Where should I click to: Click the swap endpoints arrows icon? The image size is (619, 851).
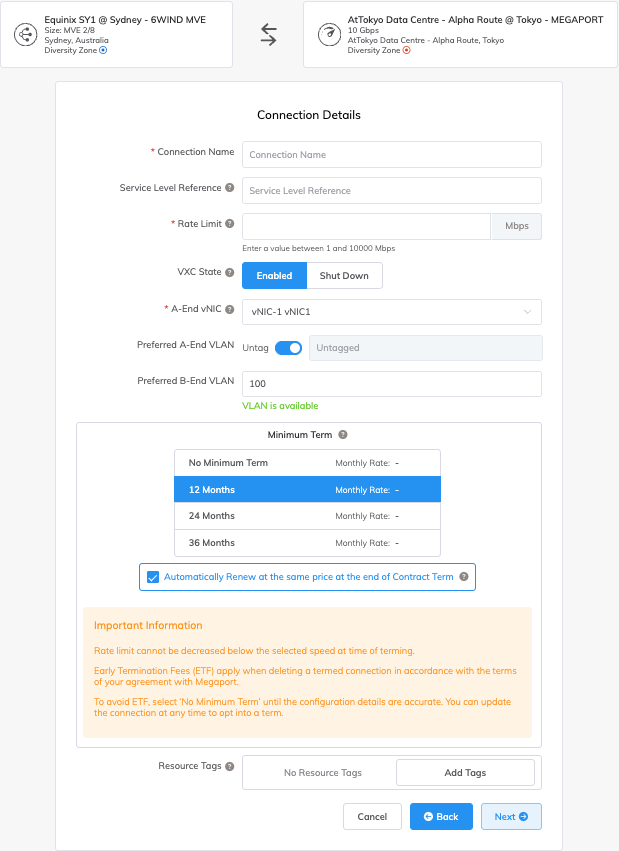coord(269,35)
